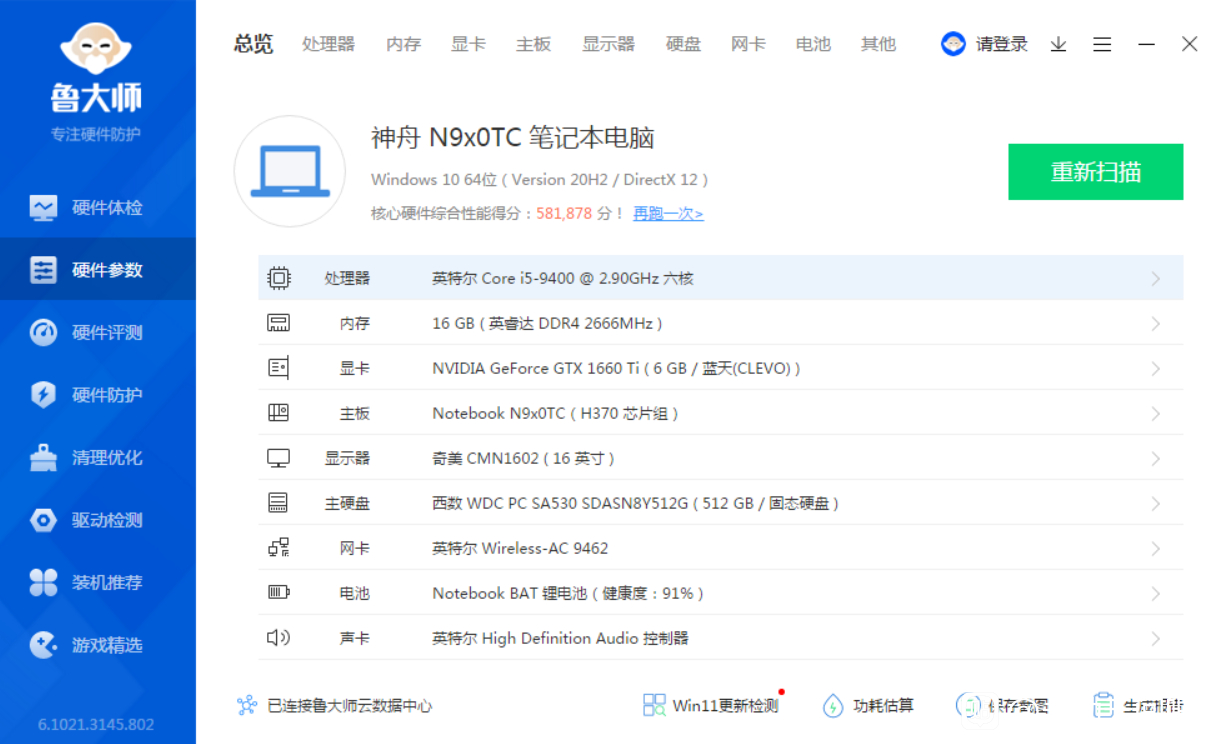Screen dimensions: 1215x744
Task: Click the 声卡 speaker icon
Action: click(279, 638)
